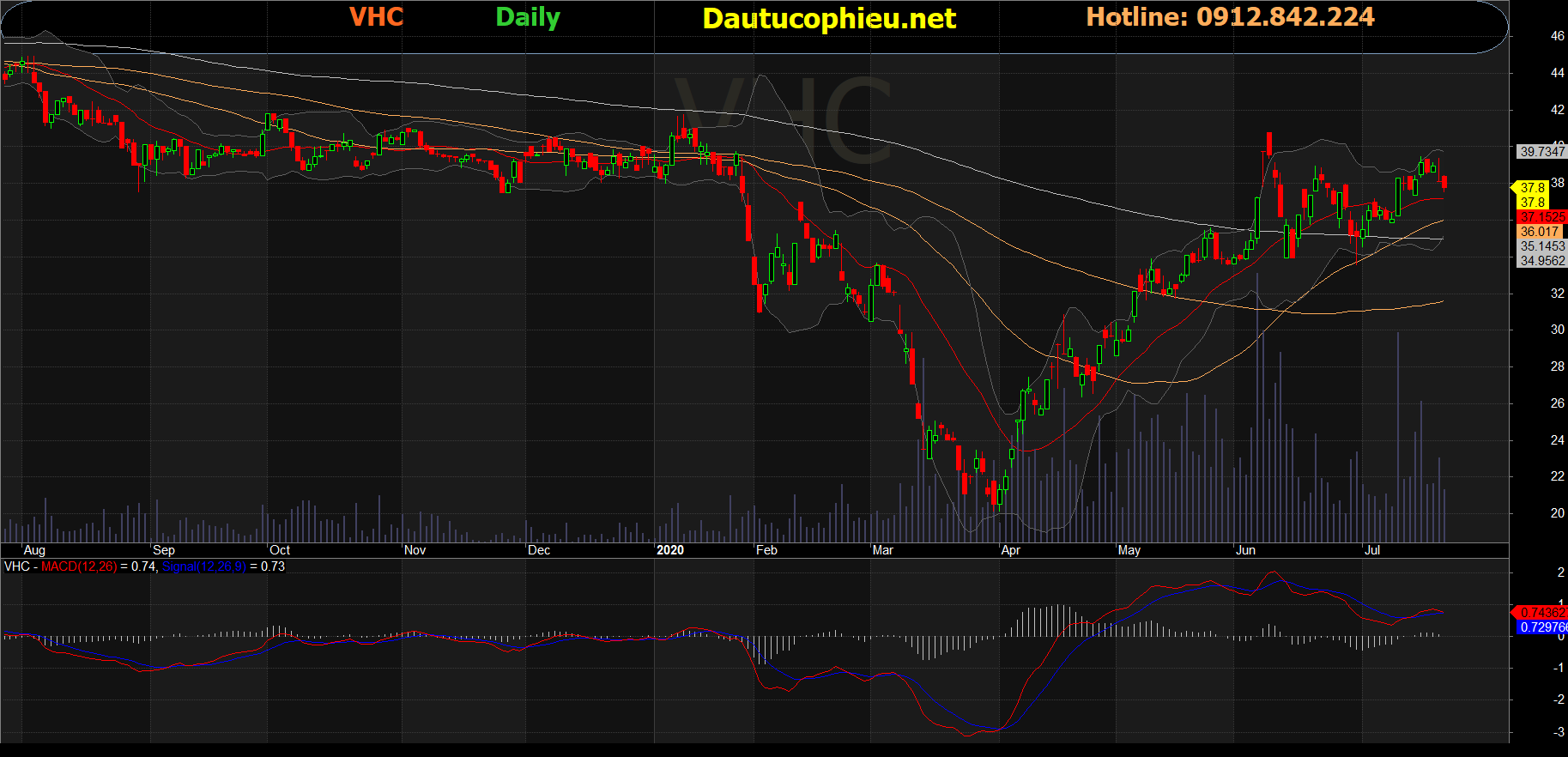Click the blue 0.729766 signal value tag
The image size is (1568, 757).
pos(1542,627)
